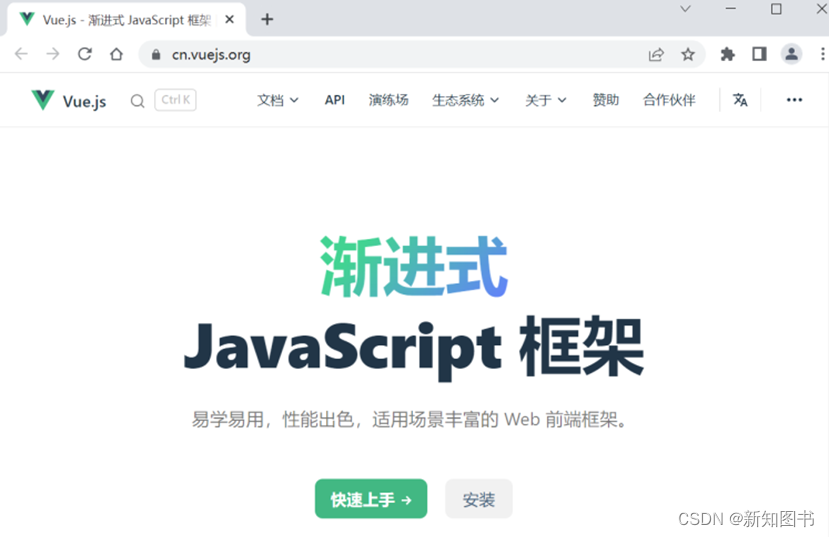Click the 安装 install button
The width and height of the screenshot is (829, 537).
coord(478,499)
